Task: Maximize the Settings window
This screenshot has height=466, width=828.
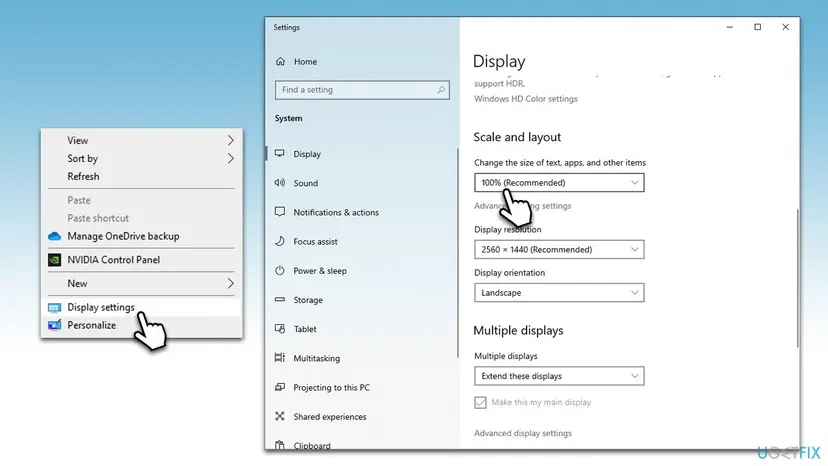Action: pos(758,27)
